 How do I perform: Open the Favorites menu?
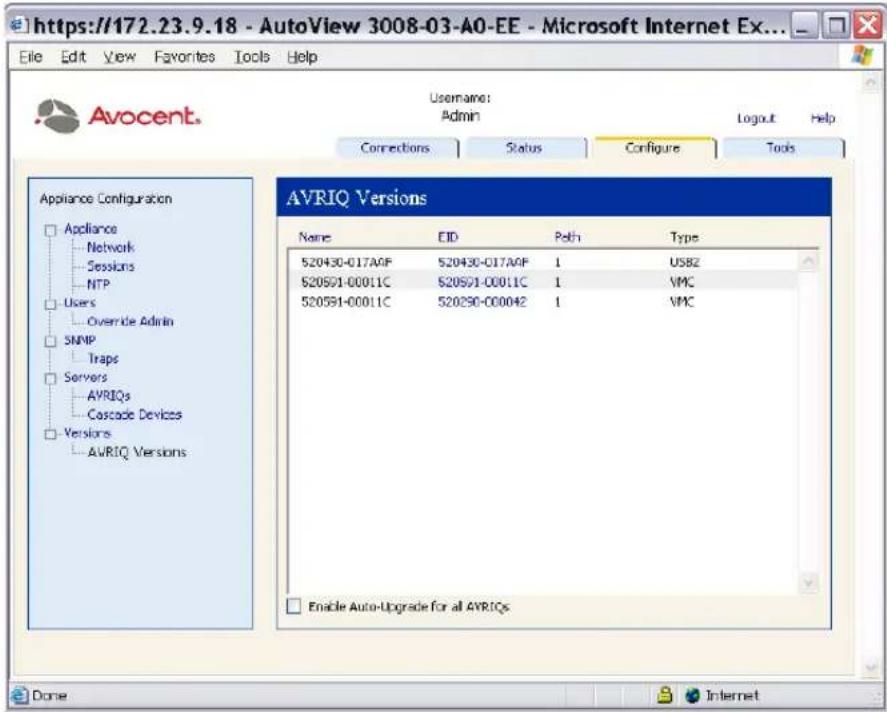pos(184,57)
